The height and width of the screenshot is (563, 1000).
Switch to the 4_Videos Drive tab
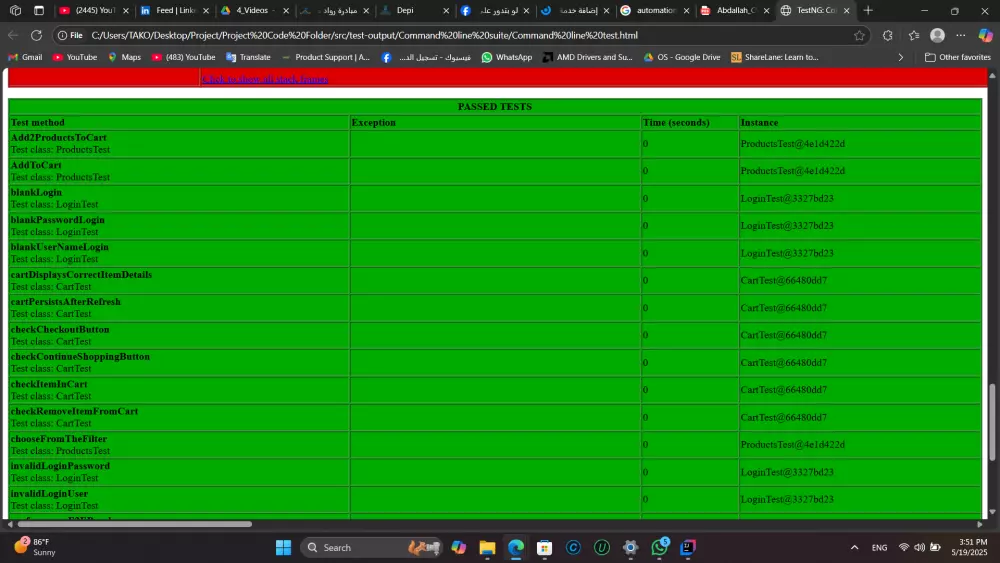[x=254, y=10]
